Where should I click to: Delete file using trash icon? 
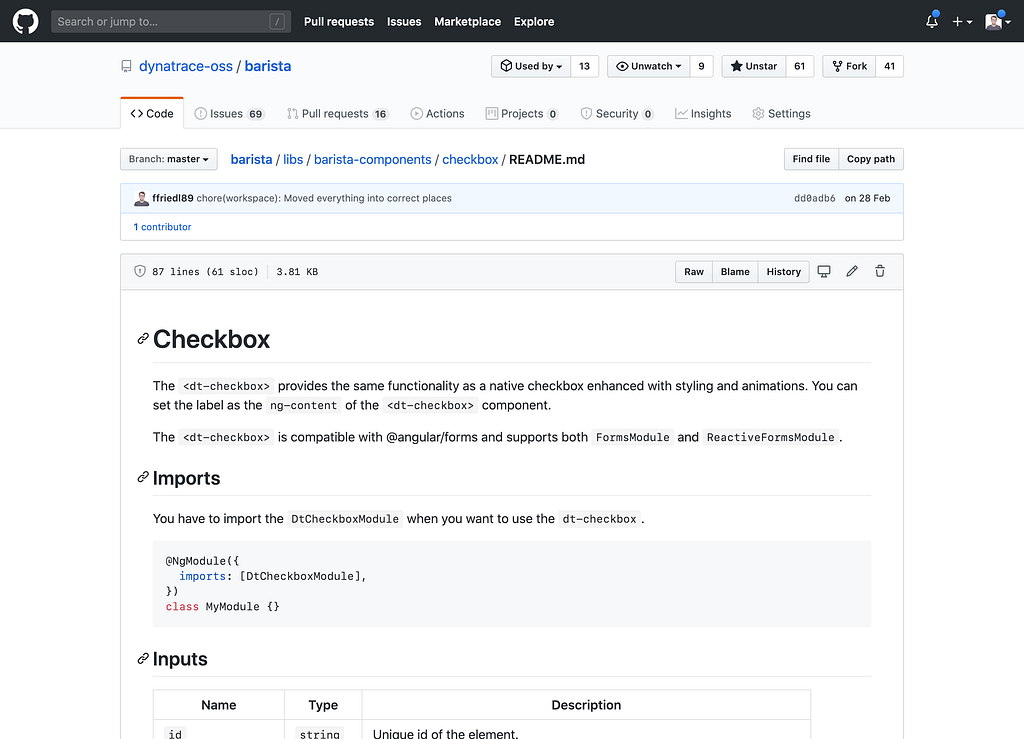point(880,271)
